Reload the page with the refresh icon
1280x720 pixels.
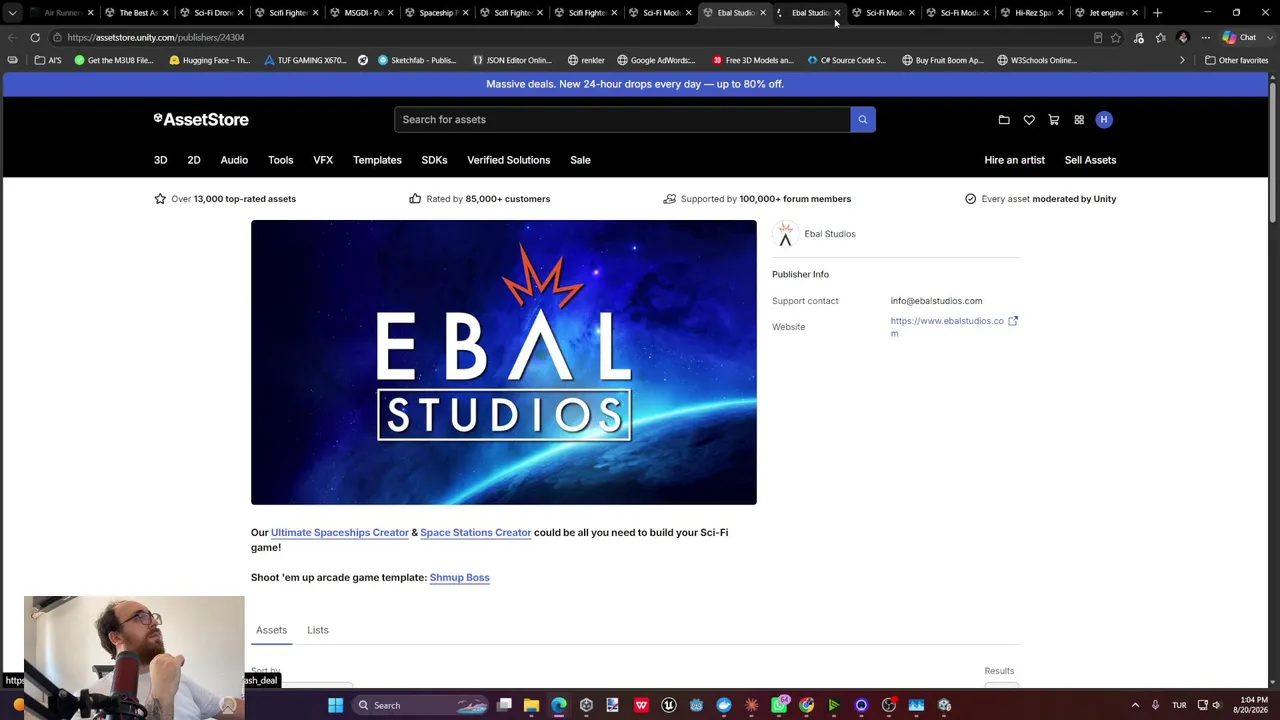pyautogui.click(x=35, y=38)
